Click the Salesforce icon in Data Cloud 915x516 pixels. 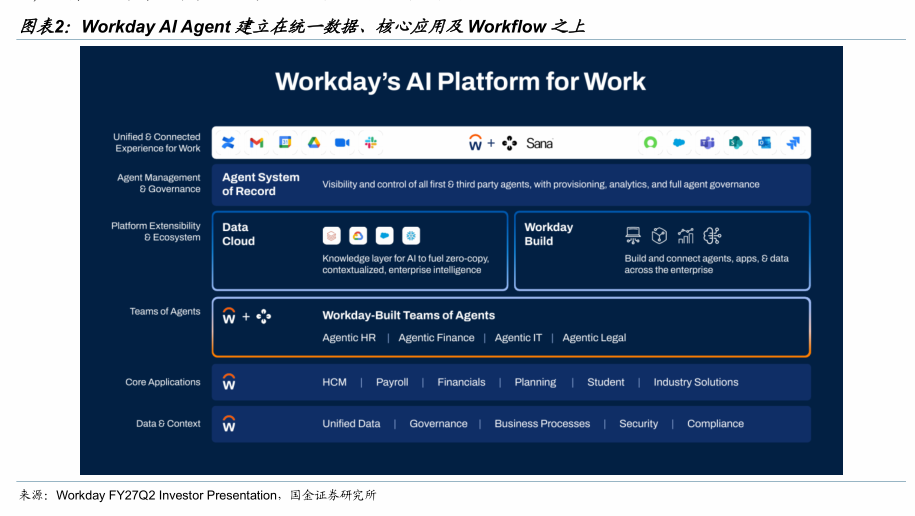click(385, 236)
